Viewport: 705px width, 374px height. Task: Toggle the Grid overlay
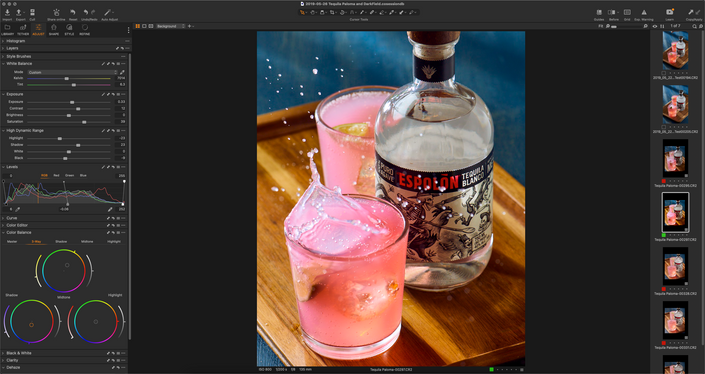pos(627,13)
